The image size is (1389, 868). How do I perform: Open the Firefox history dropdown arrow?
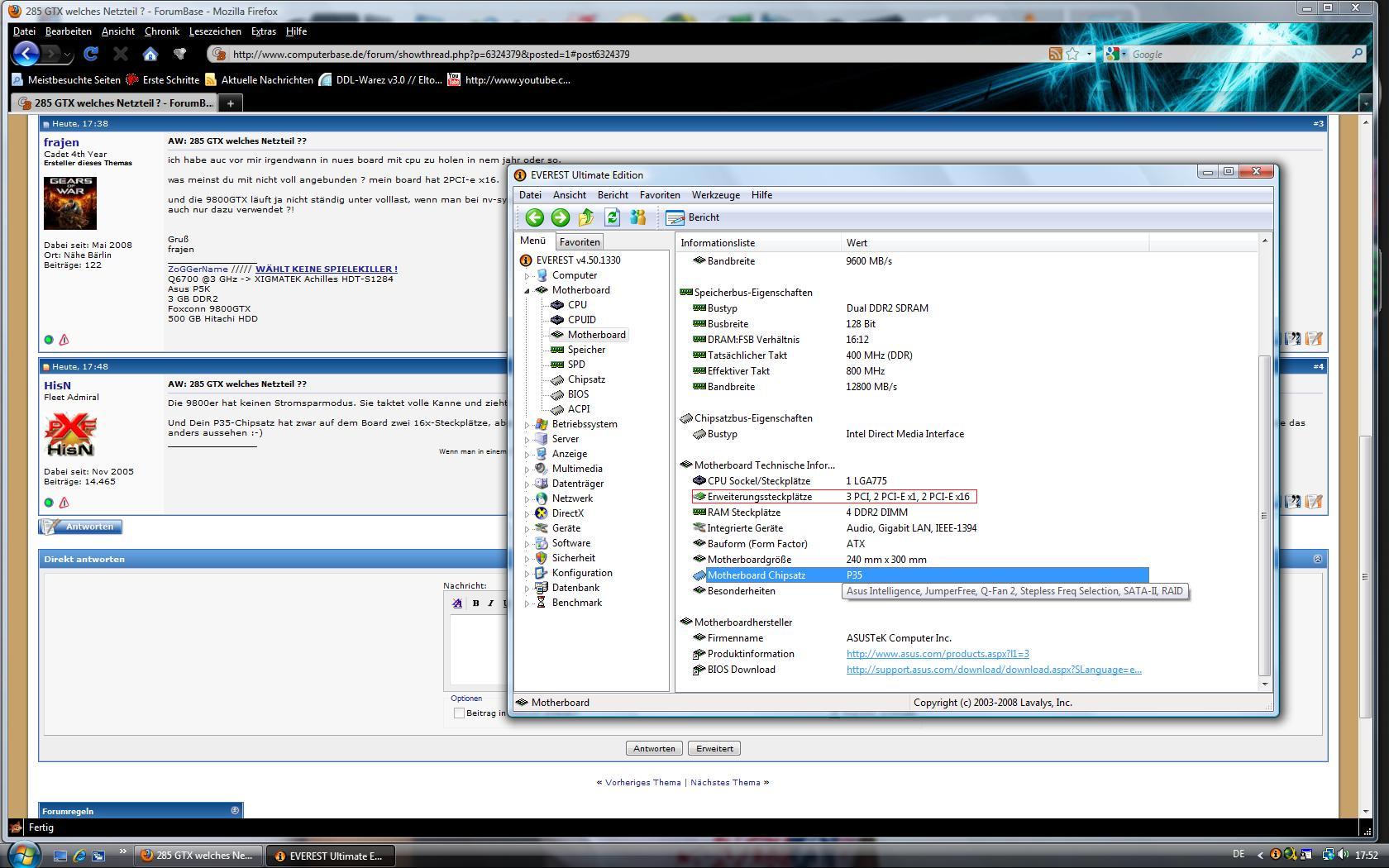(x=67, y=55)
